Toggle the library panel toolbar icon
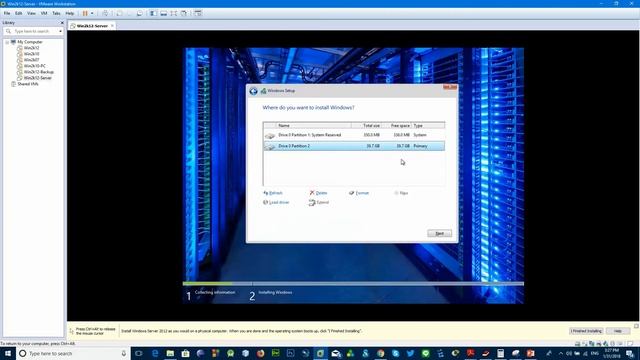The height and width of the screenshot is (360, 640). point(153,13)
